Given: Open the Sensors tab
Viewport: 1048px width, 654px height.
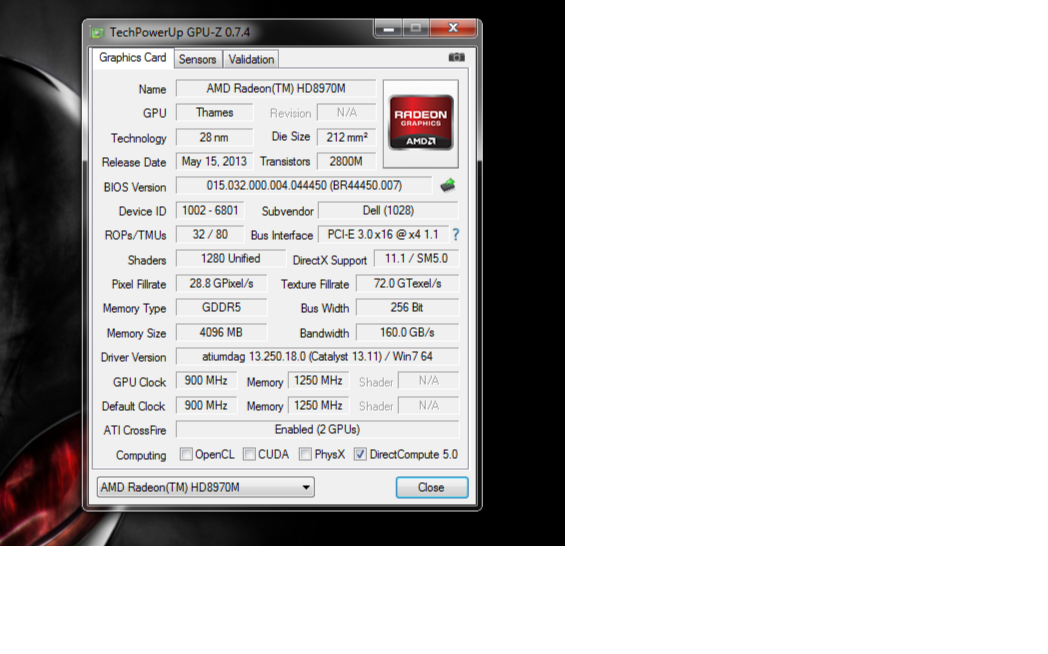Looking at the screenshot, I should click(x=197, y=59).
